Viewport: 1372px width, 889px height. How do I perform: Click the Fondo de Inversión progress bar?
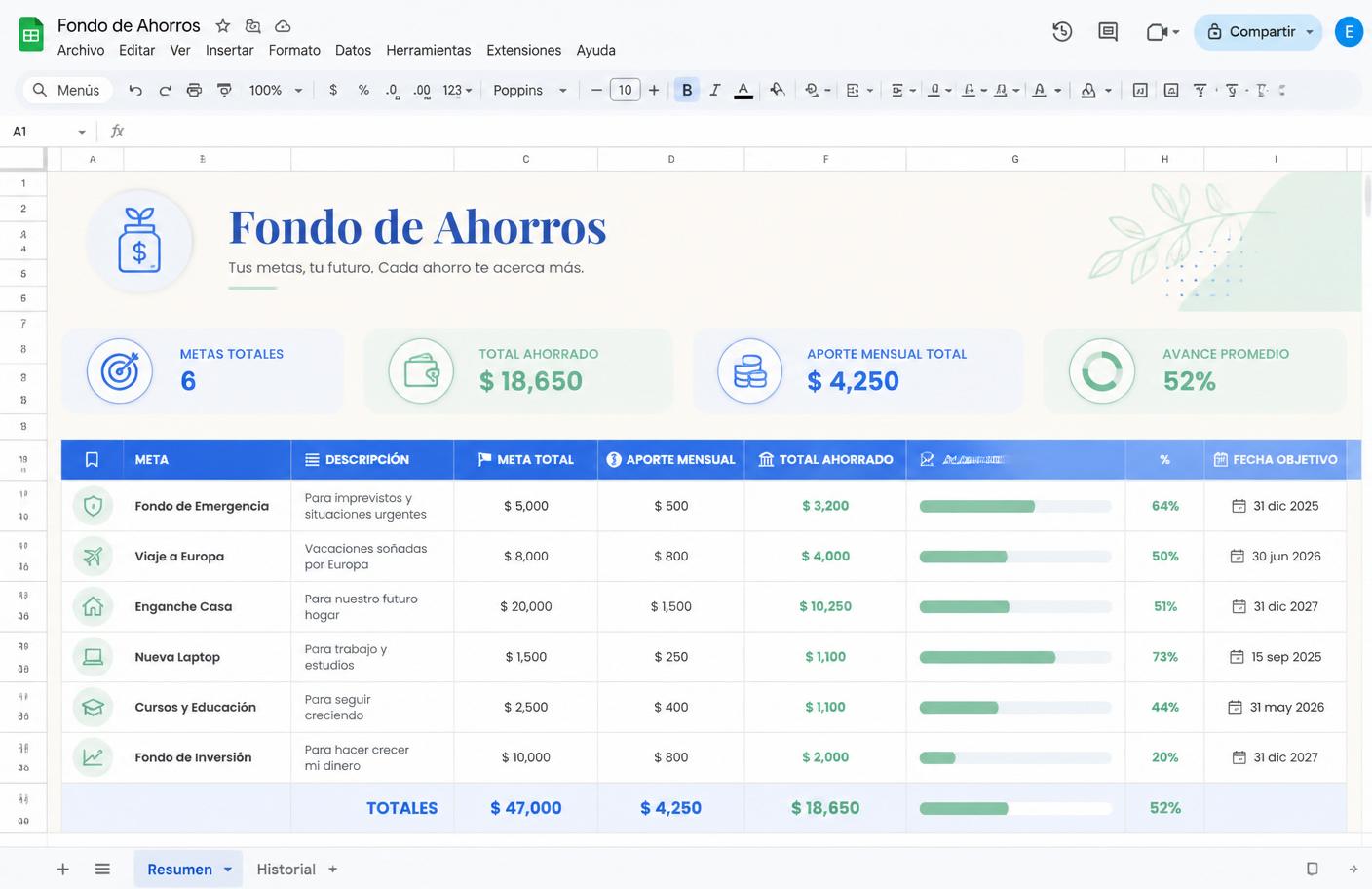click(x=1015, y=757)
